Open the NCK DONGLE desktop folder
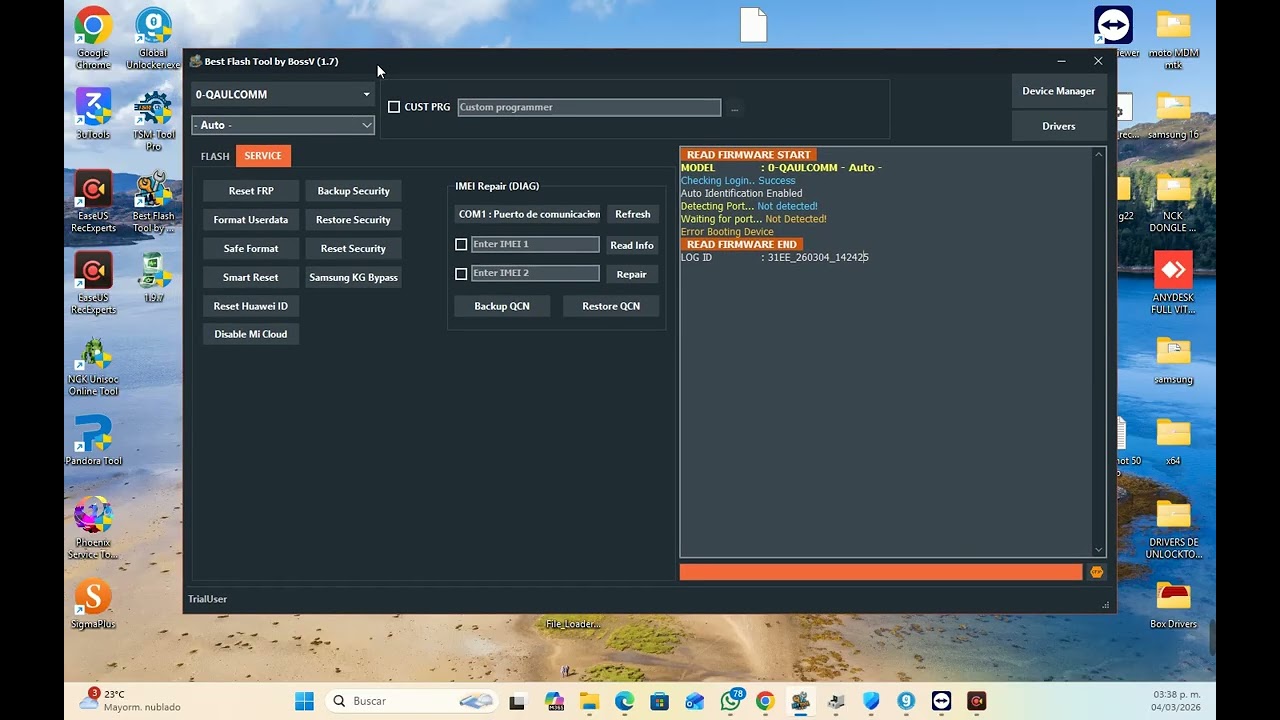Screen dimensions: 1280x720 coord(1173,201)
